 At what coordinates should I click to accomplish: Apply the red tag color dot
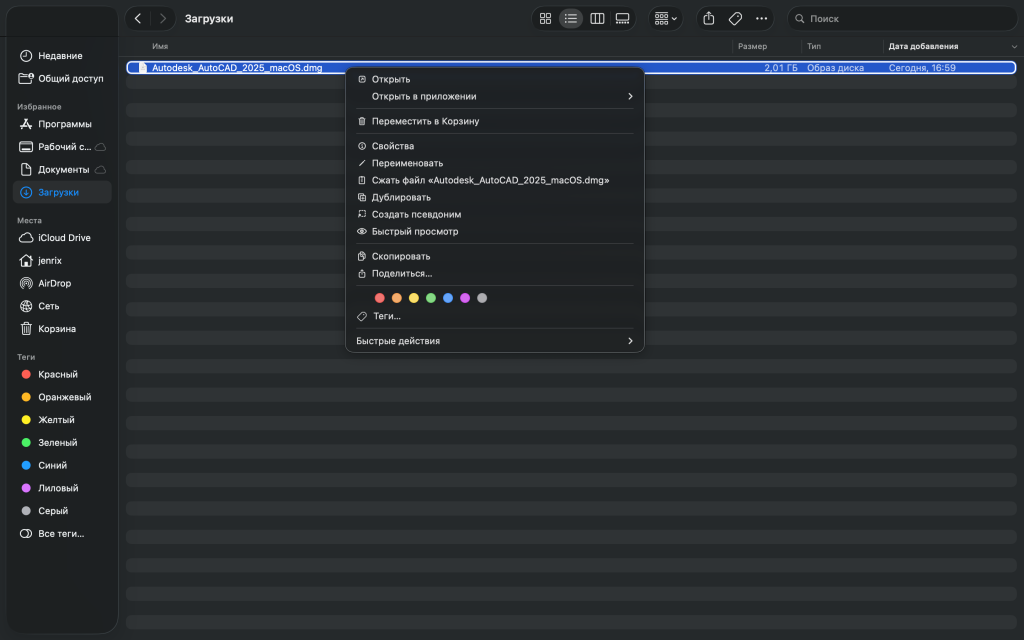(x=379, y=298)
